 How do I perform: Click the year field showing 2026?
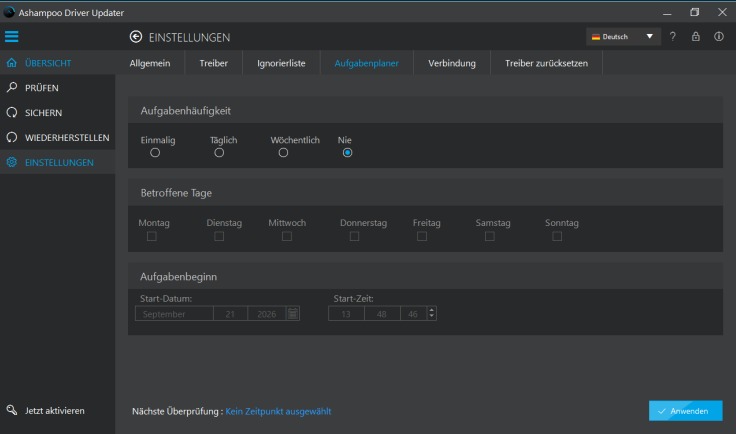[267, 314]
